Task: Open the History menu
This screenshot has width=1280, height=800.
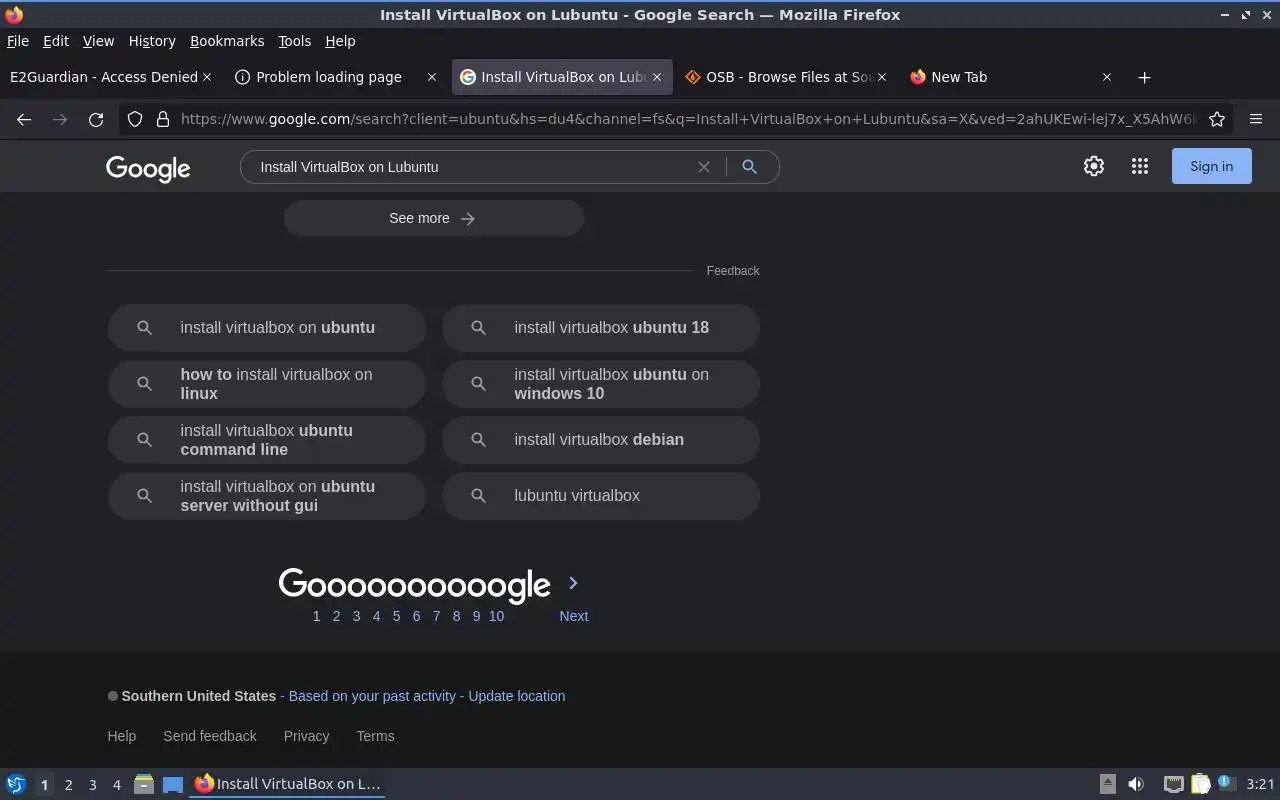Action: (x=152, y=41)
